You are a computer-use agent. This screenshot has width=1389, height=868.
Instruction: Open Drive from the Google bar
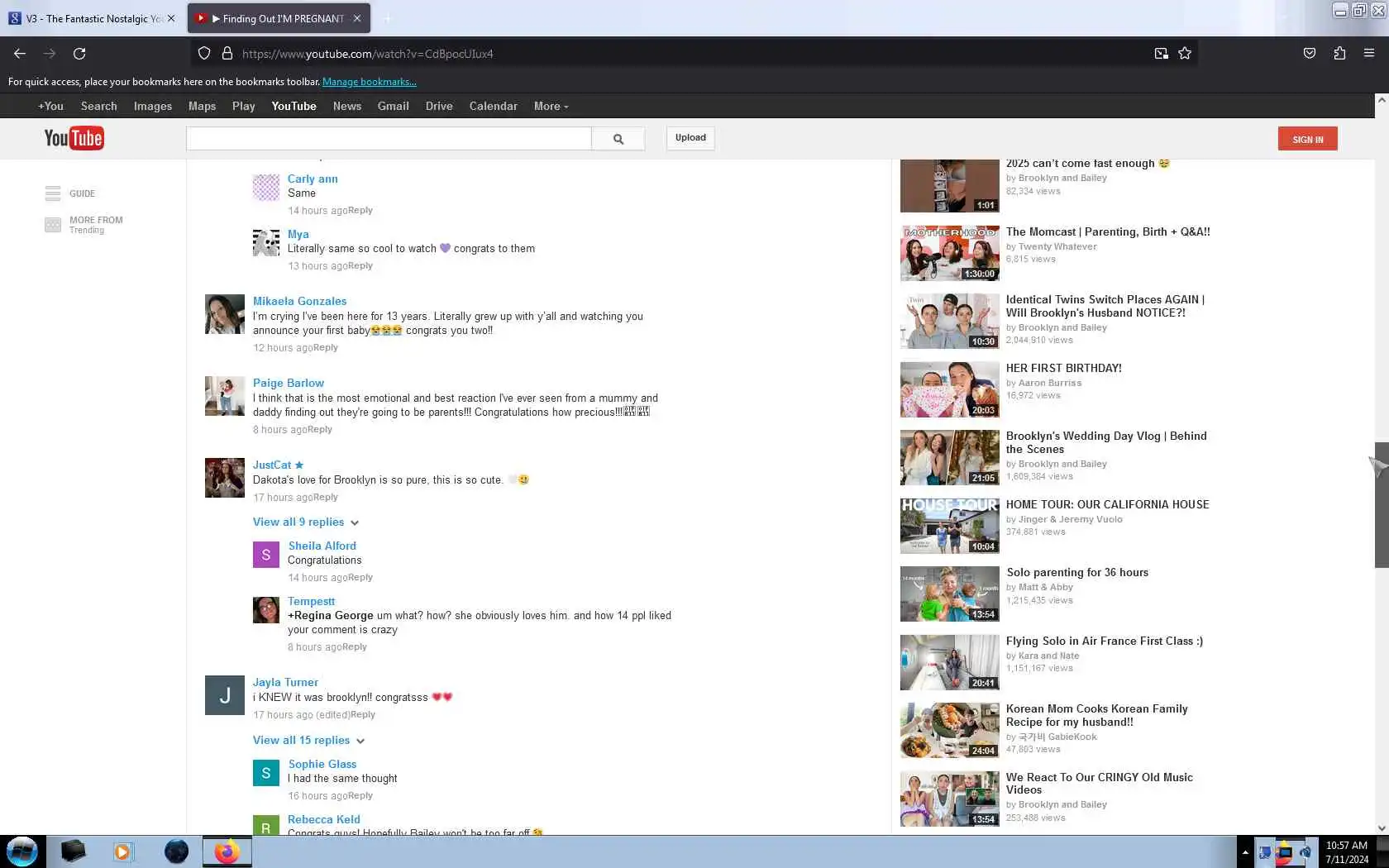439,106
